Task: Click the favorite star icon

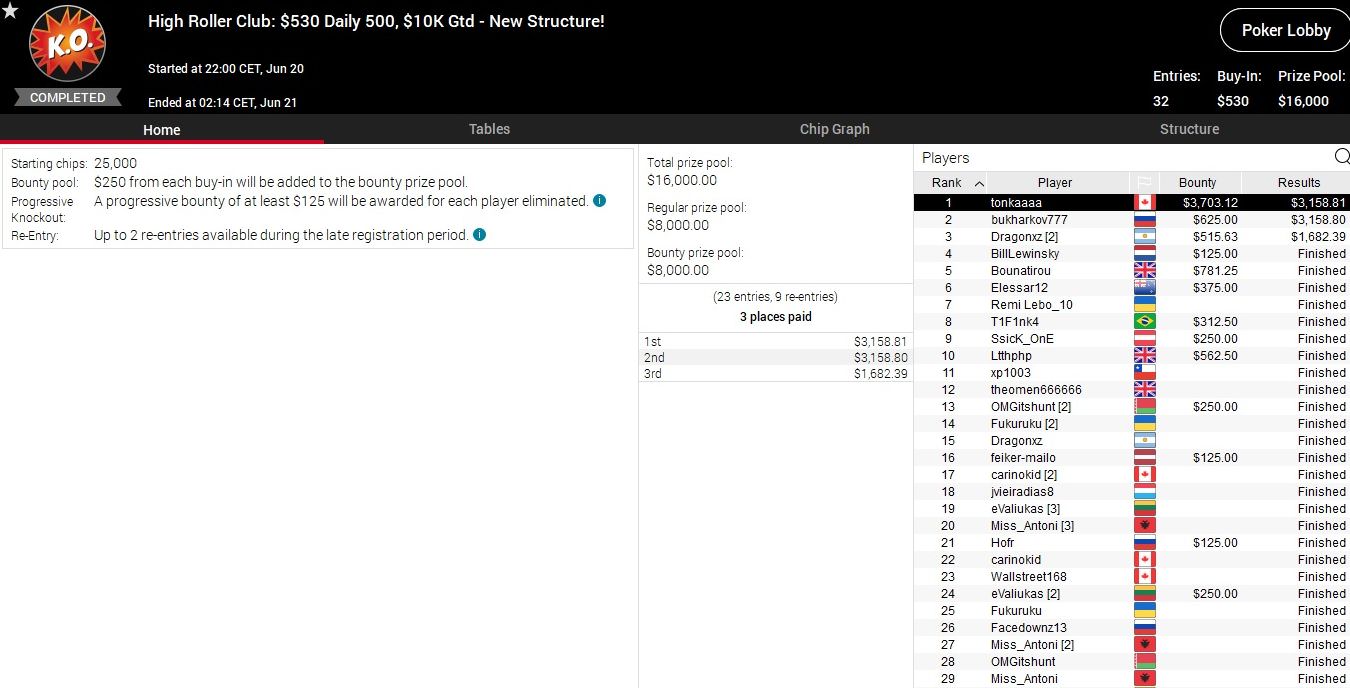Action: (10, 11)
